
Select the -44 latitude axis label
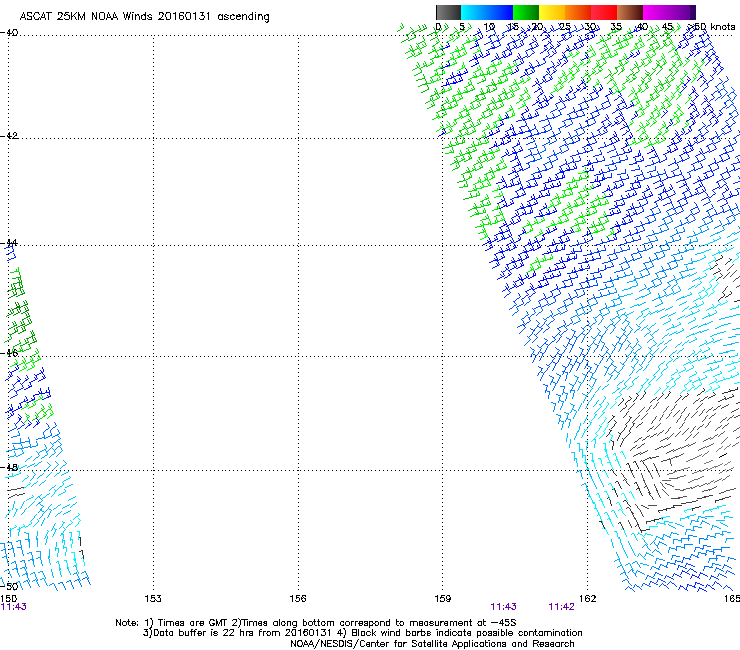tap(9, 243)
